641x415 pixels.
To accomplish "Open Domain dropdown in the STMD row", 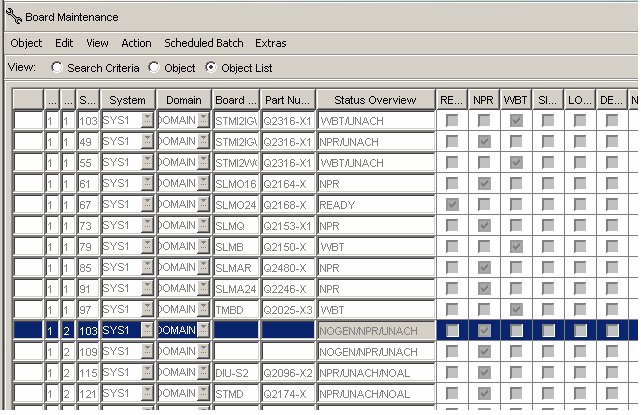I will (x=203, y=393).
